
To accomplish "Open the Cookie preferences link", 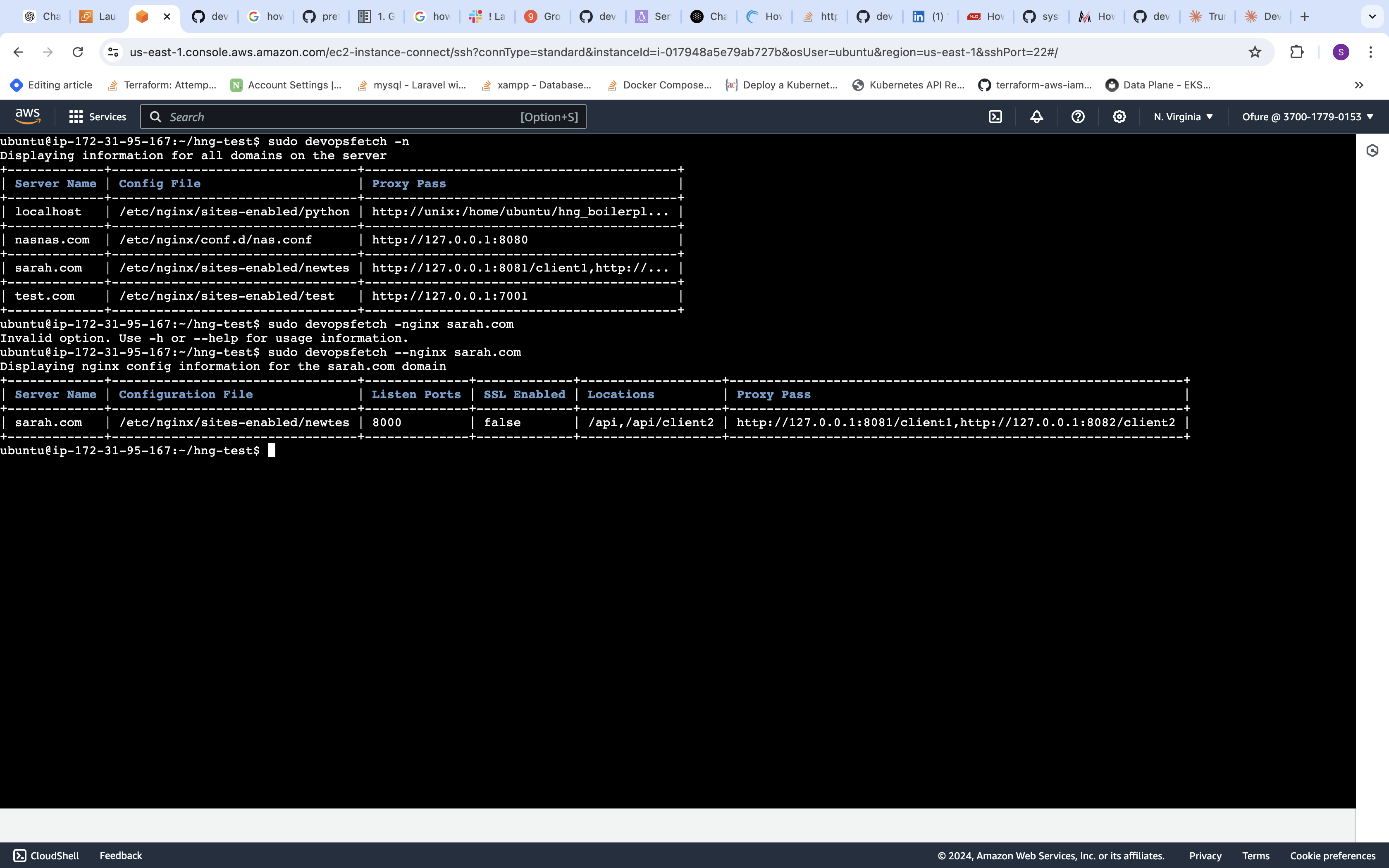I will point(1332,855).
